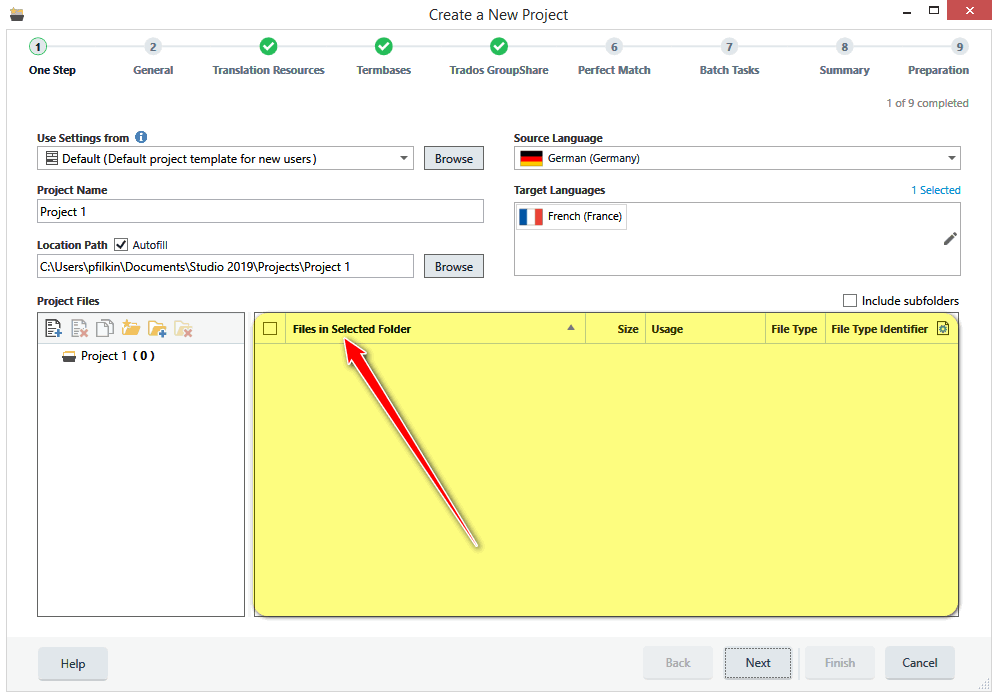
Task: Open the Use Settings from template dropdown
Action: (x=404, y=158)
